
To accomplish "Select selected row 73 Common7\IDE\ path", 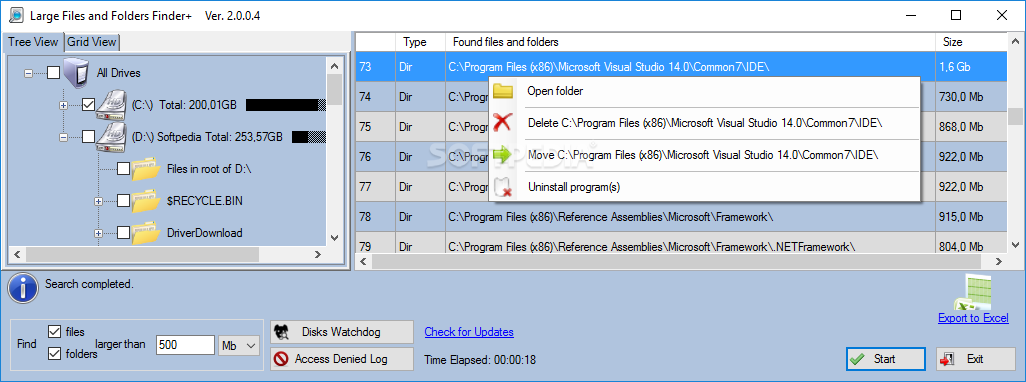I will (x=690, y=67).
